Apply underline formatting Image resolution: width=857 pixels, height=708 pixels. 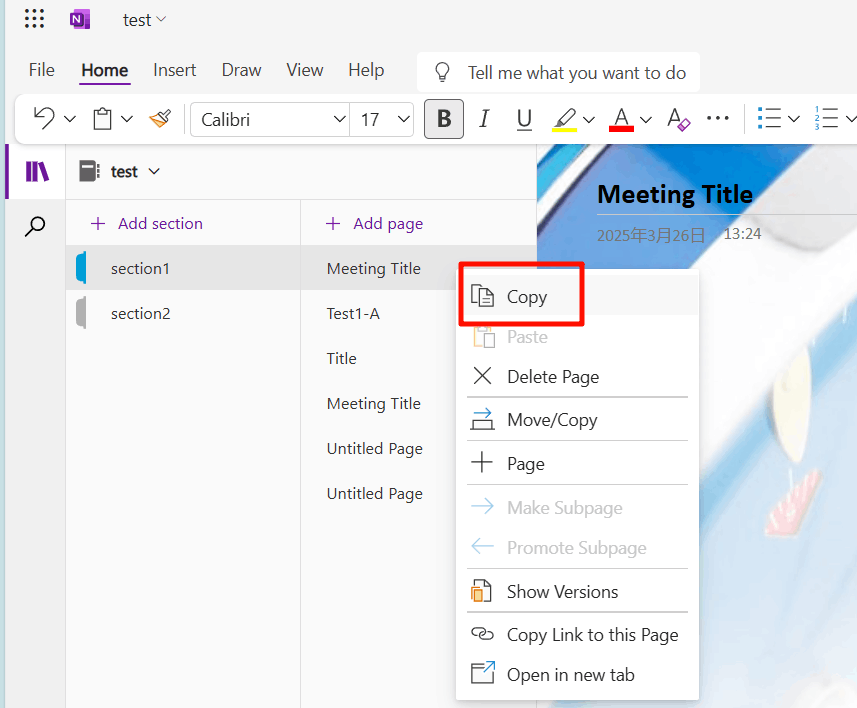tap(524, 118)
